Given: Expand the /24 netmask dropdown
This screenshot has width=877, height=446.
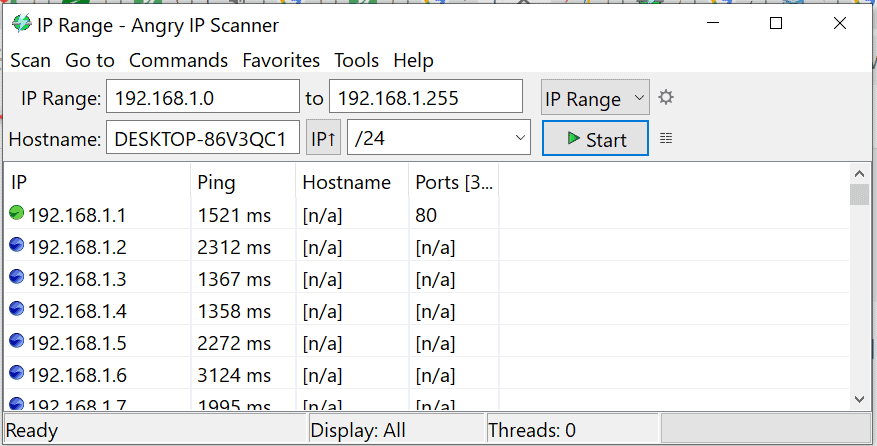Looking at the screenshot, I should pos(438,138).
